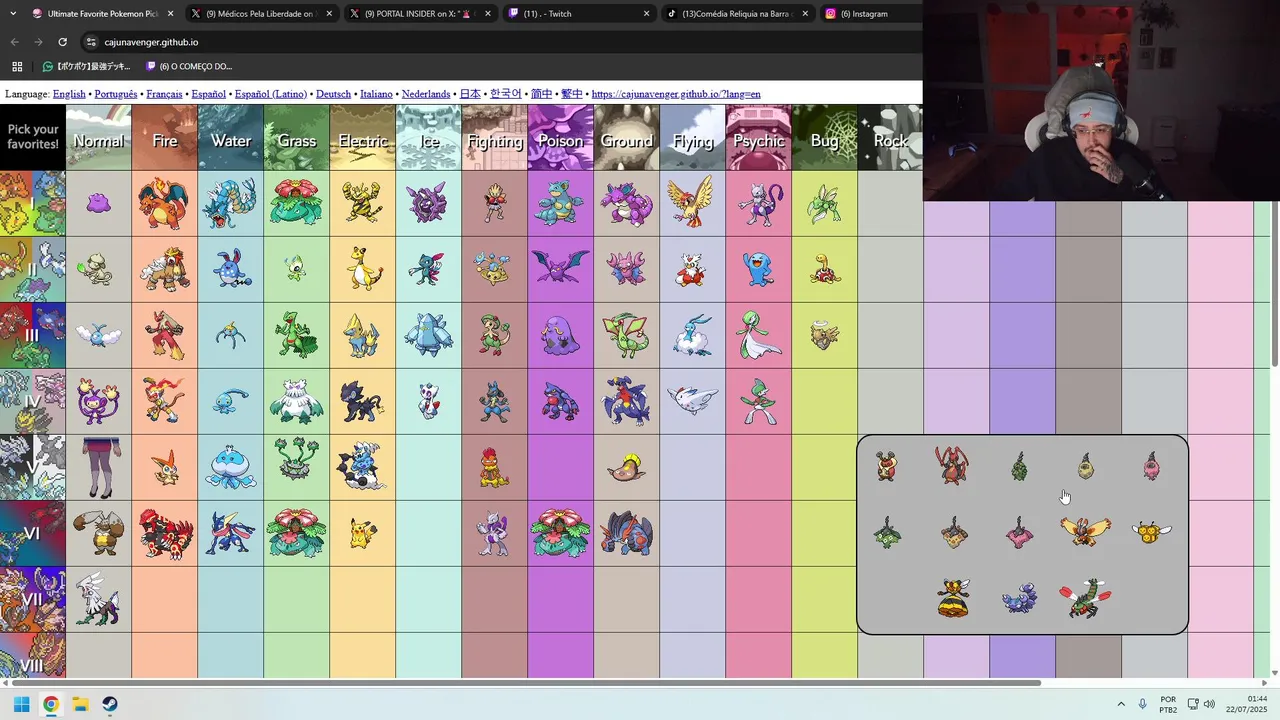Pick Blaziken in the Fire column
1280x720 pixels.
coord(165,335)
